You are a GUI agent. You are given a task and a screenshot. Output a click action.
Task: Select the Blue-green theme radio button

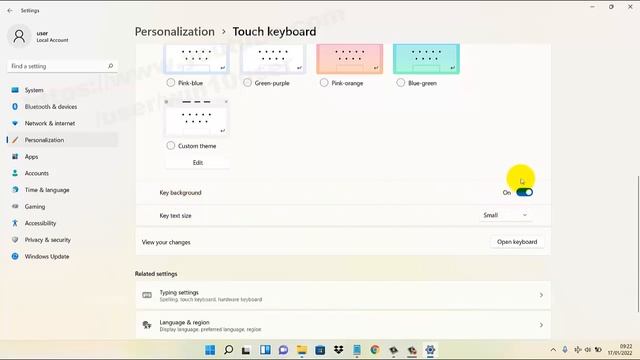401,83
